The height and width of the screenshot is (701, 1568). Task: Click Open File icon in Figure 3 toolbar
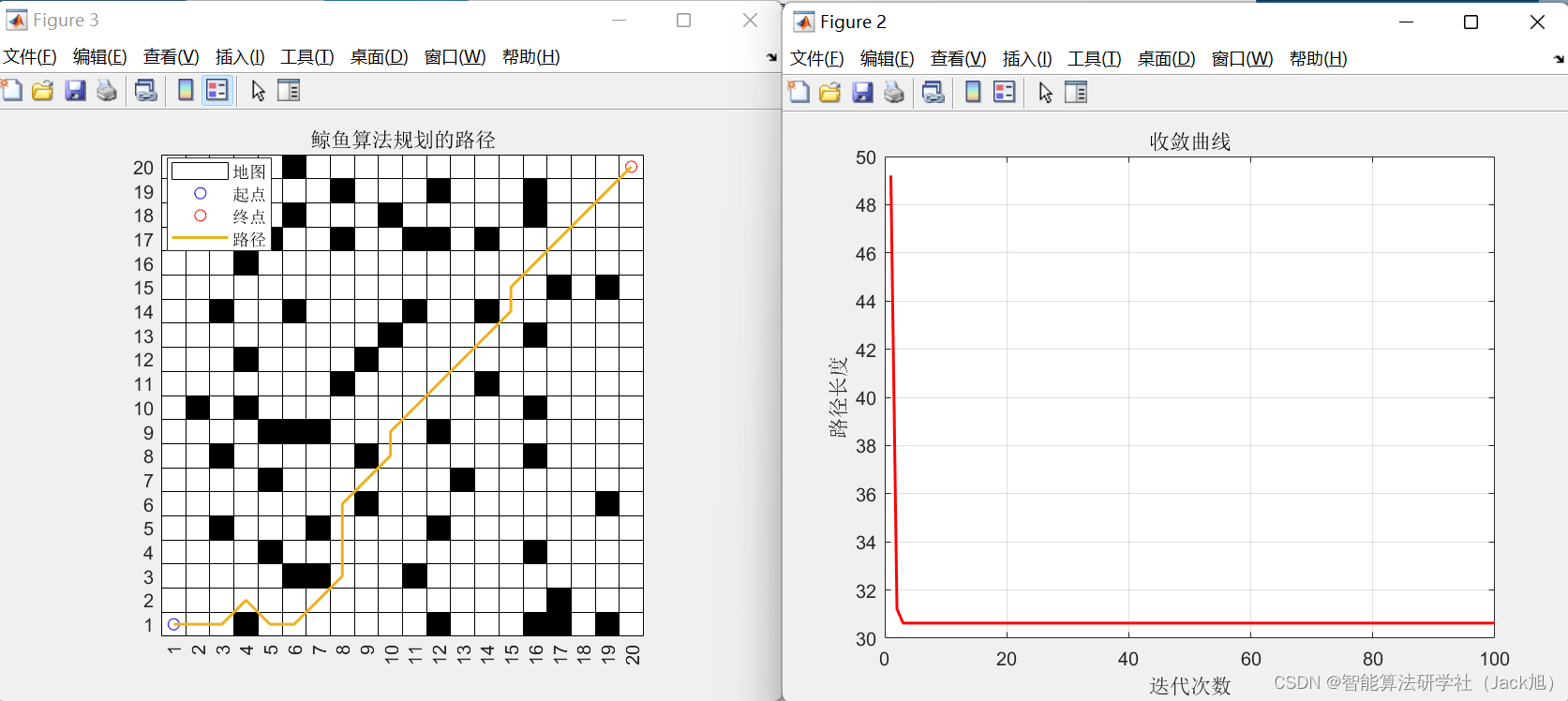click(x=43, y=91)
